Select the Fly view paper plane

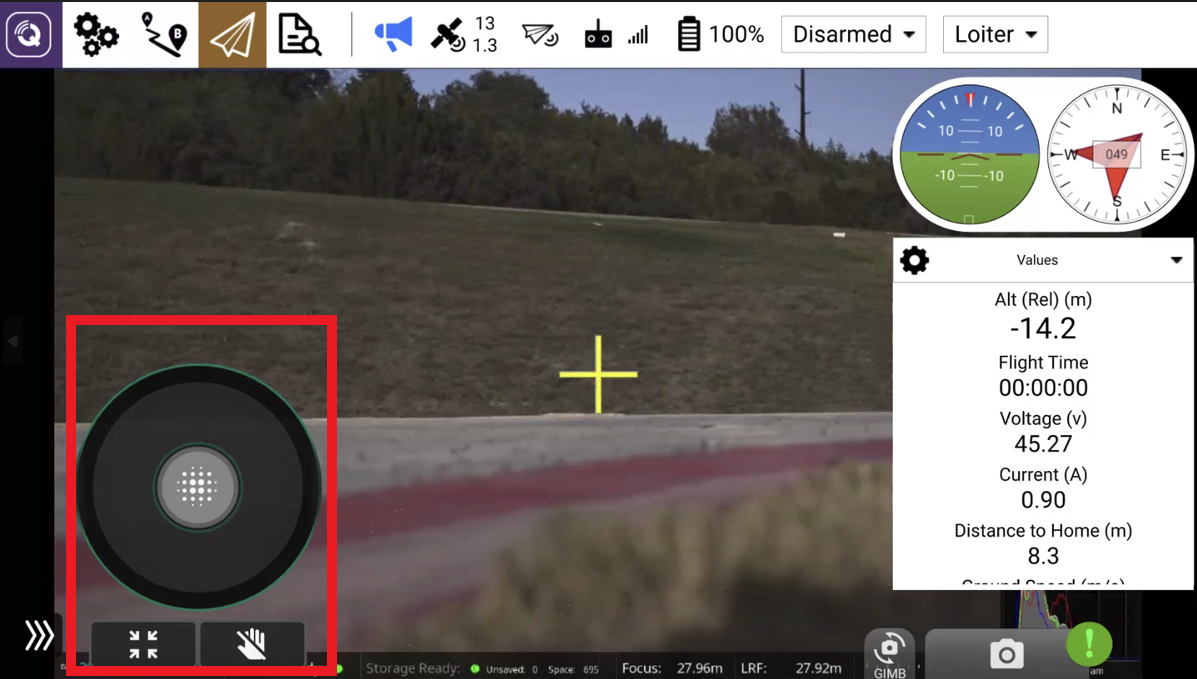click(232, 35)
